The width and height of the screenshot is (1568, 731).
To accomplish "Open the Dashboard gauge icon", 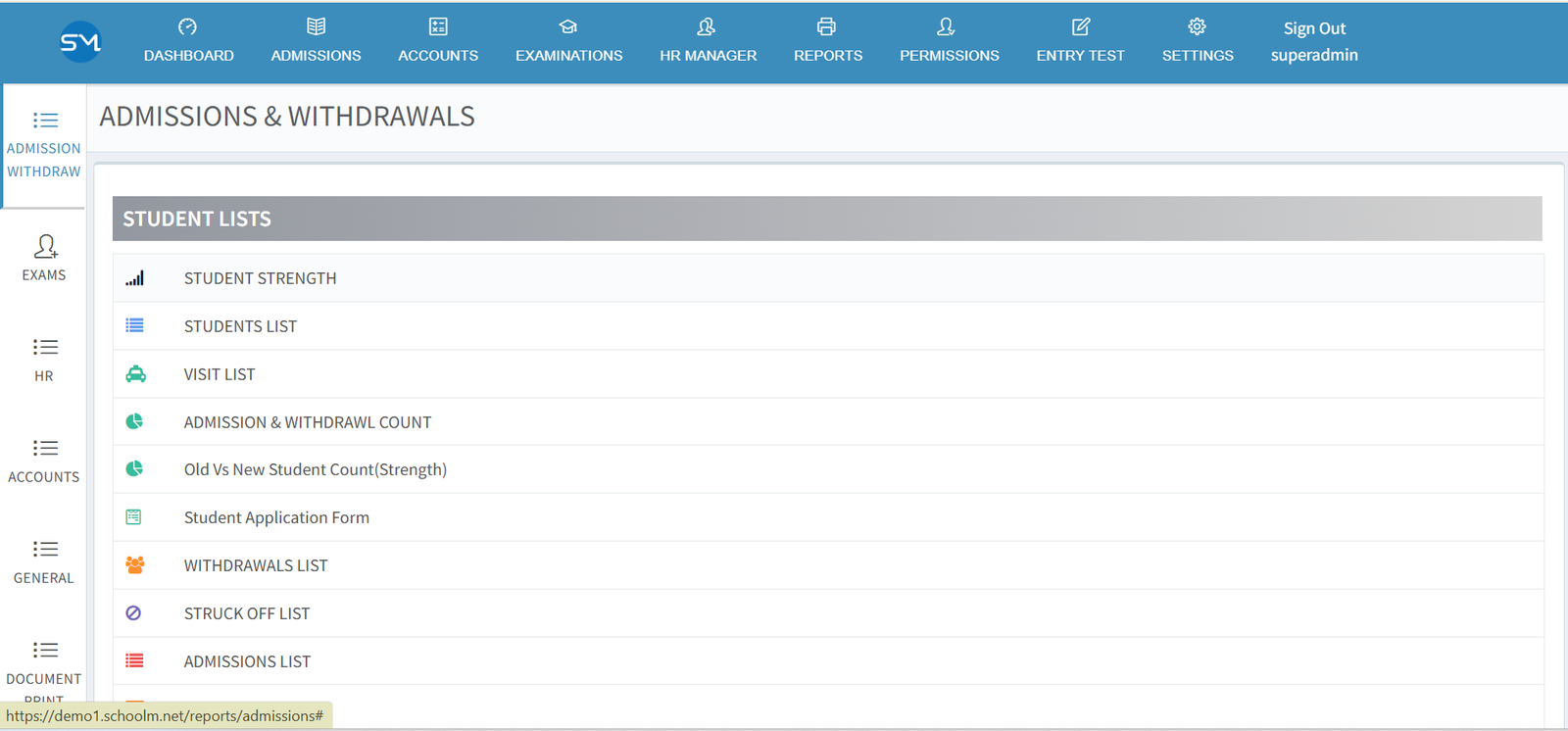I will (x=188, y=26).
